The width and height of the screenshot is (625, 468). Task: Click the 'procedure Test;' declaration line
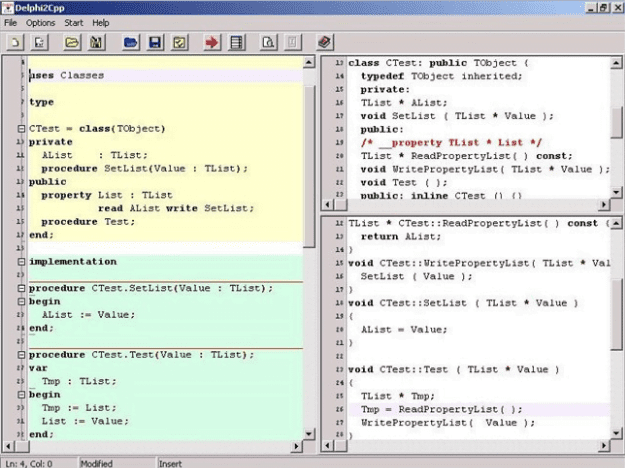(88, 222)
